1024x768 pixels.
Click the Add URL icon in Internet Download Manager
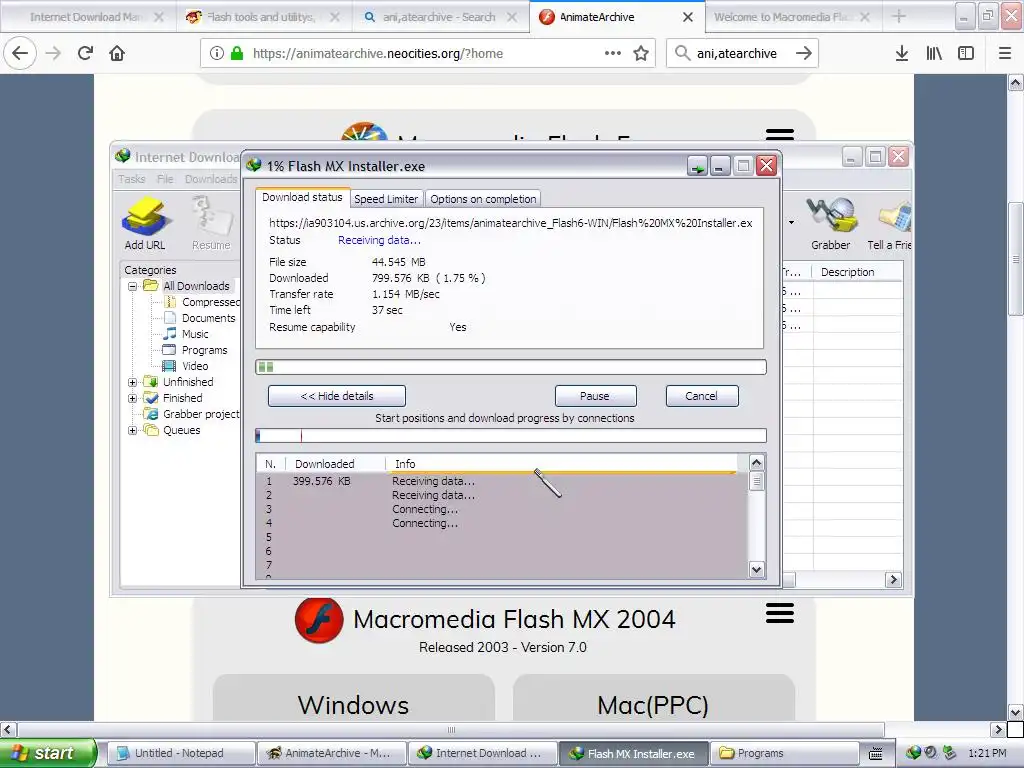pos(145,223)
